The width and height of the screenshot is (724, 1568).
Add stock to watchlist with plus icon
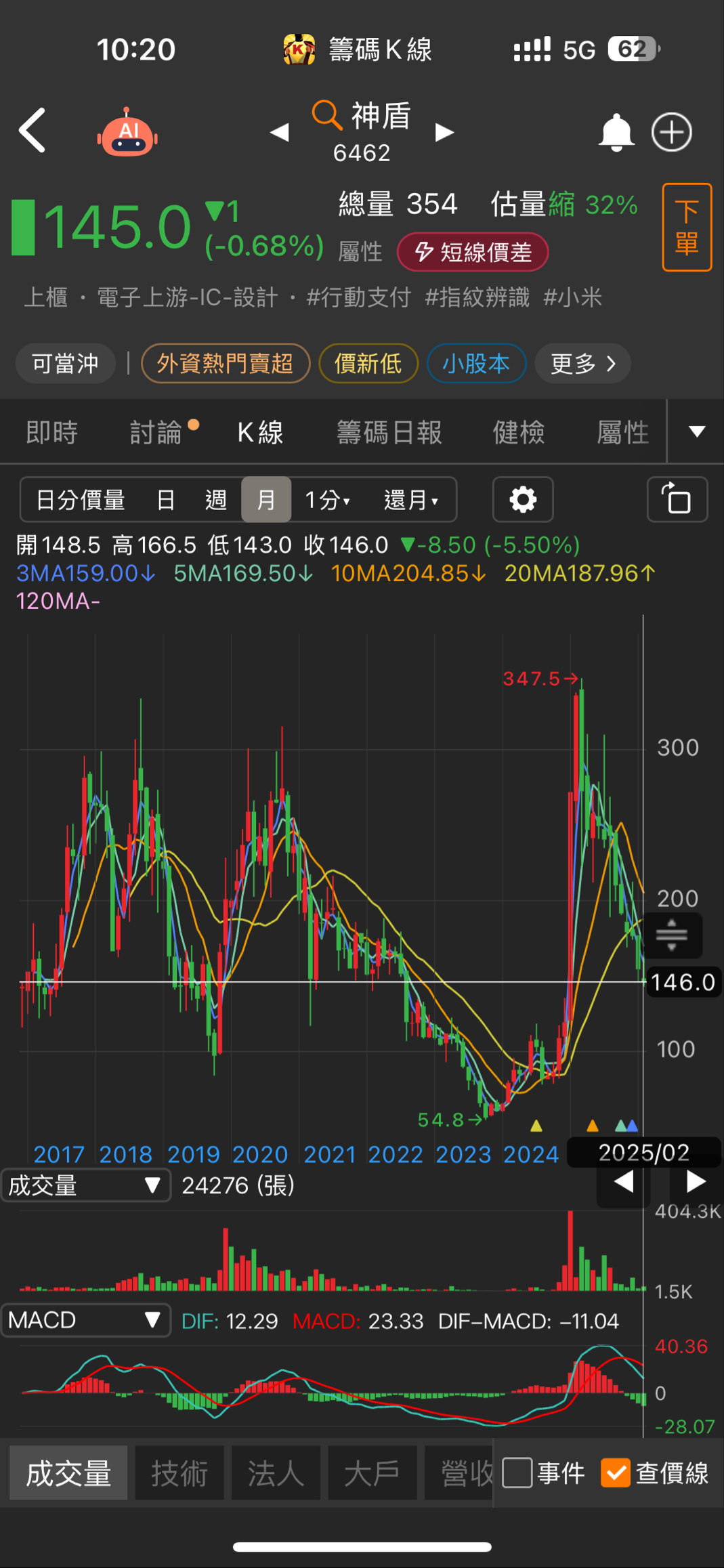point(671,132)
